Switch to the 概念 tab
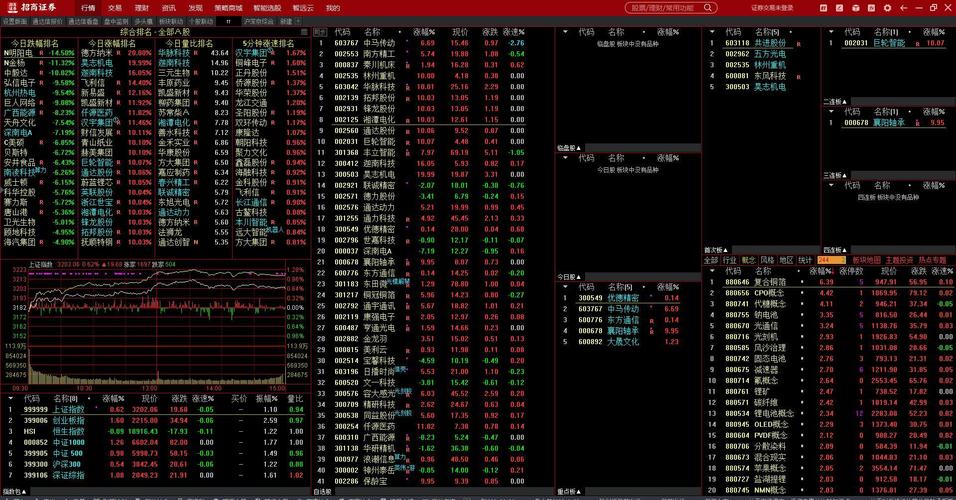The image size is (956, 500). coord(748,259)
